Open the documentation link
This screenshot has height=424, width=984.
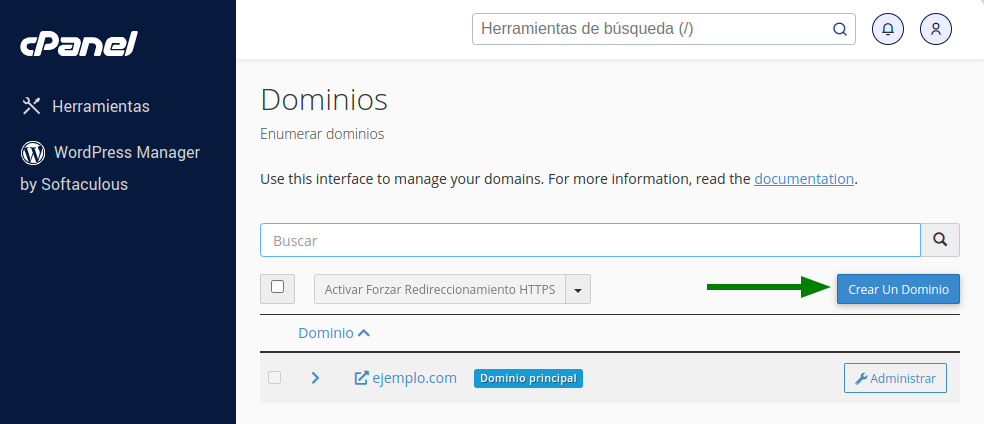click(x=804, y=179)
